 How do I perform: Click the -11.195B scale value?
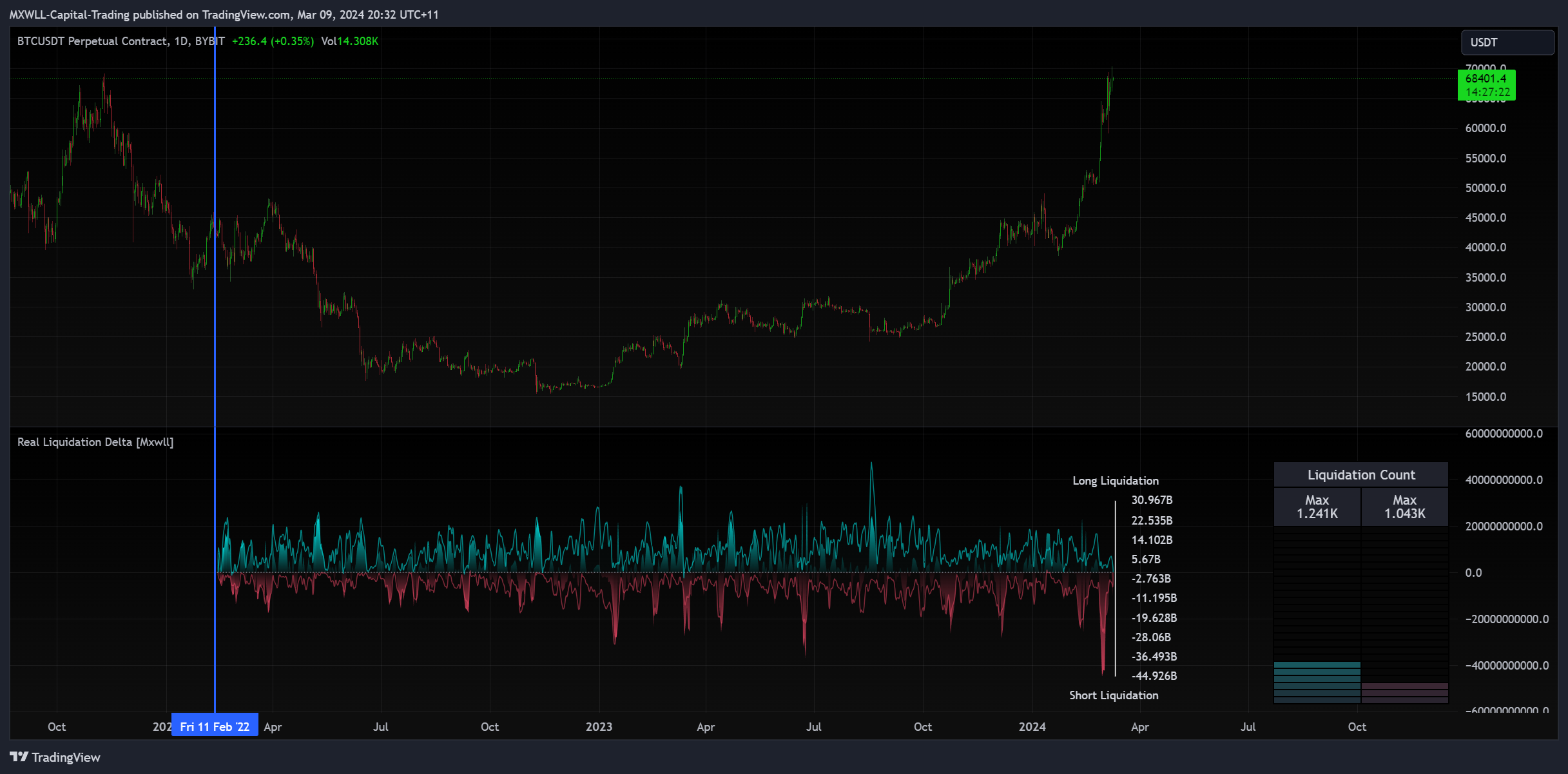[1154, 598]
